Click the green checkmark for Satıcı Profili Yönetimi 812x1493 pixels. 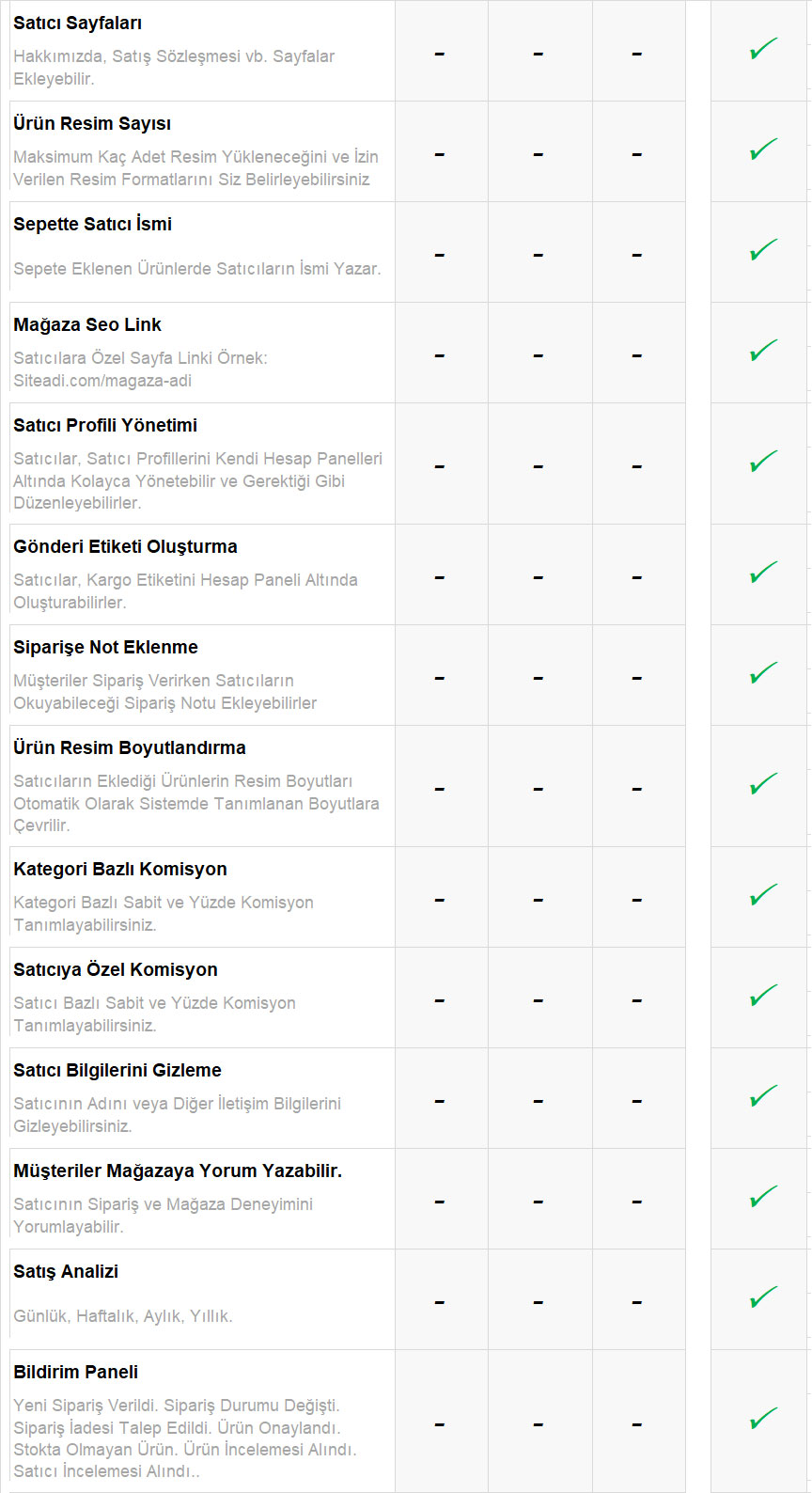[x=763, y=462]
